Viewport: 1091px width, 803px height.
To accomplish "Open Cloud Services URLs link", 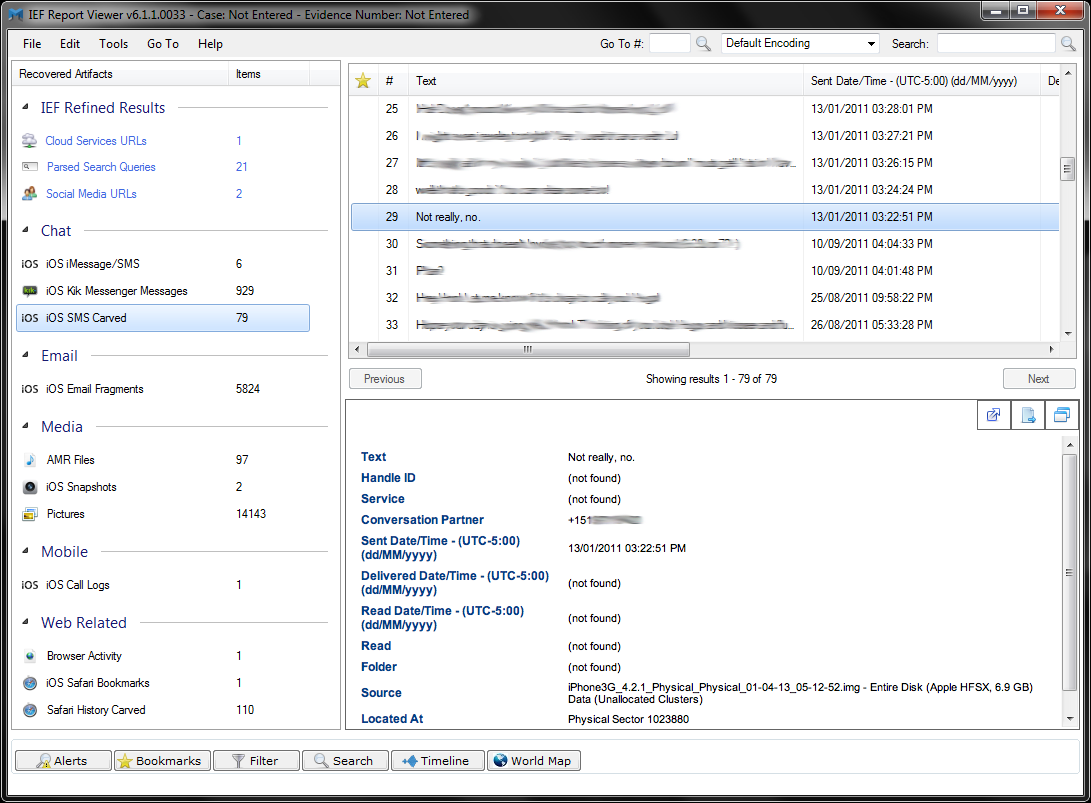I will (x=96, y=141).
